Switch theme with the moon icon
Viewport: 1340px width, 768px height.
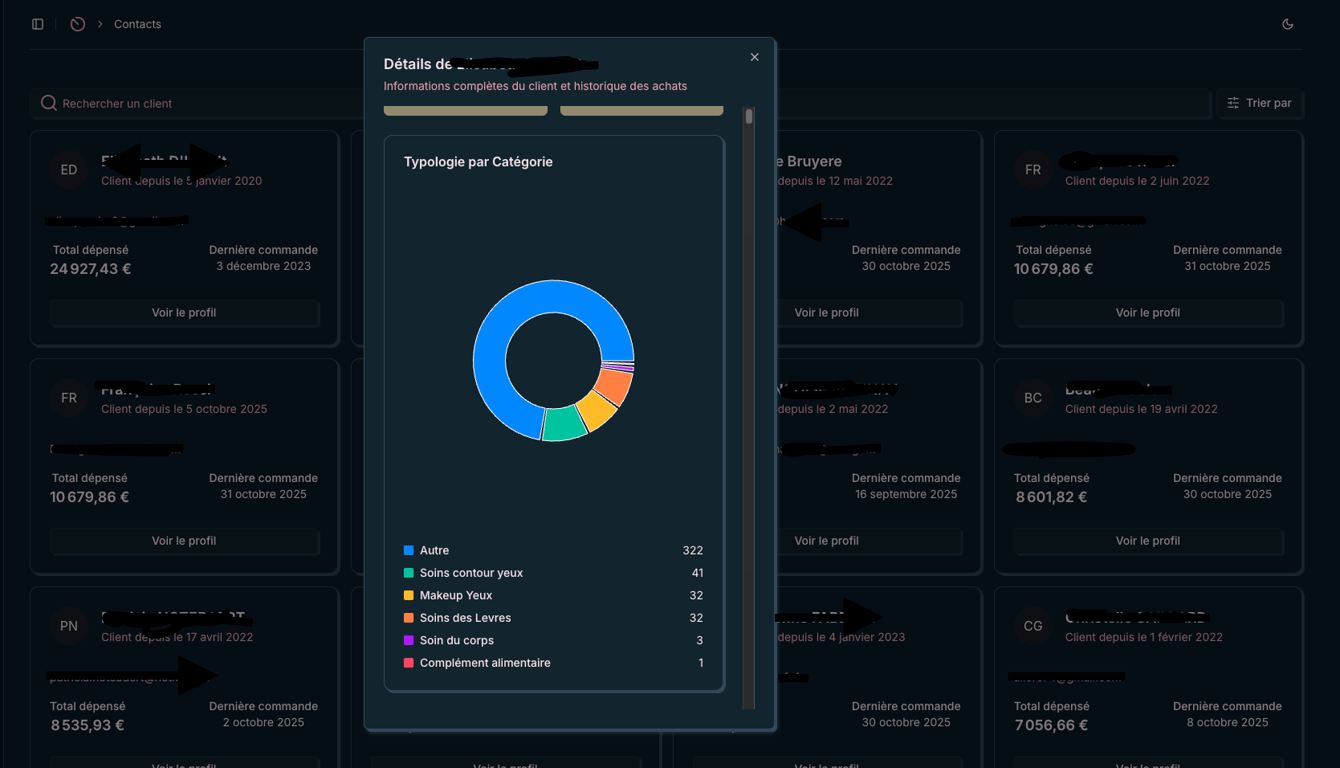pos(1288,24)
